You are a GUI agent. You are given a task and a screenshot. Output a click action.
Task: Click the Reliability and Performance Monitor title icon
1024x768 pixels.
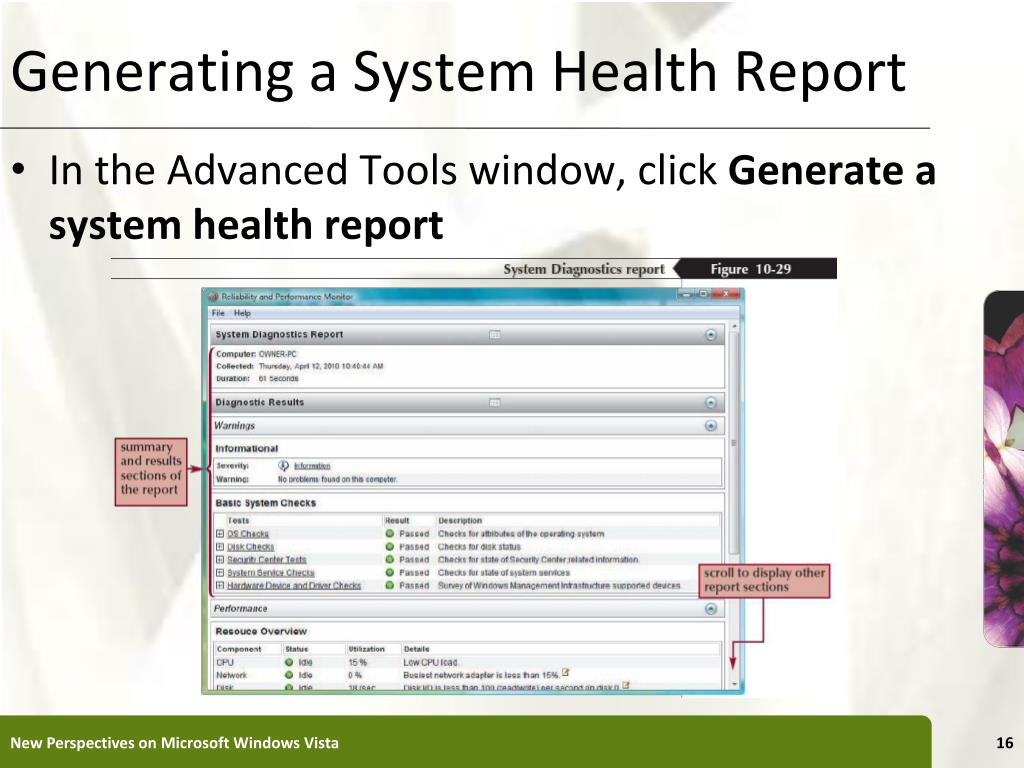pos(213,296)
